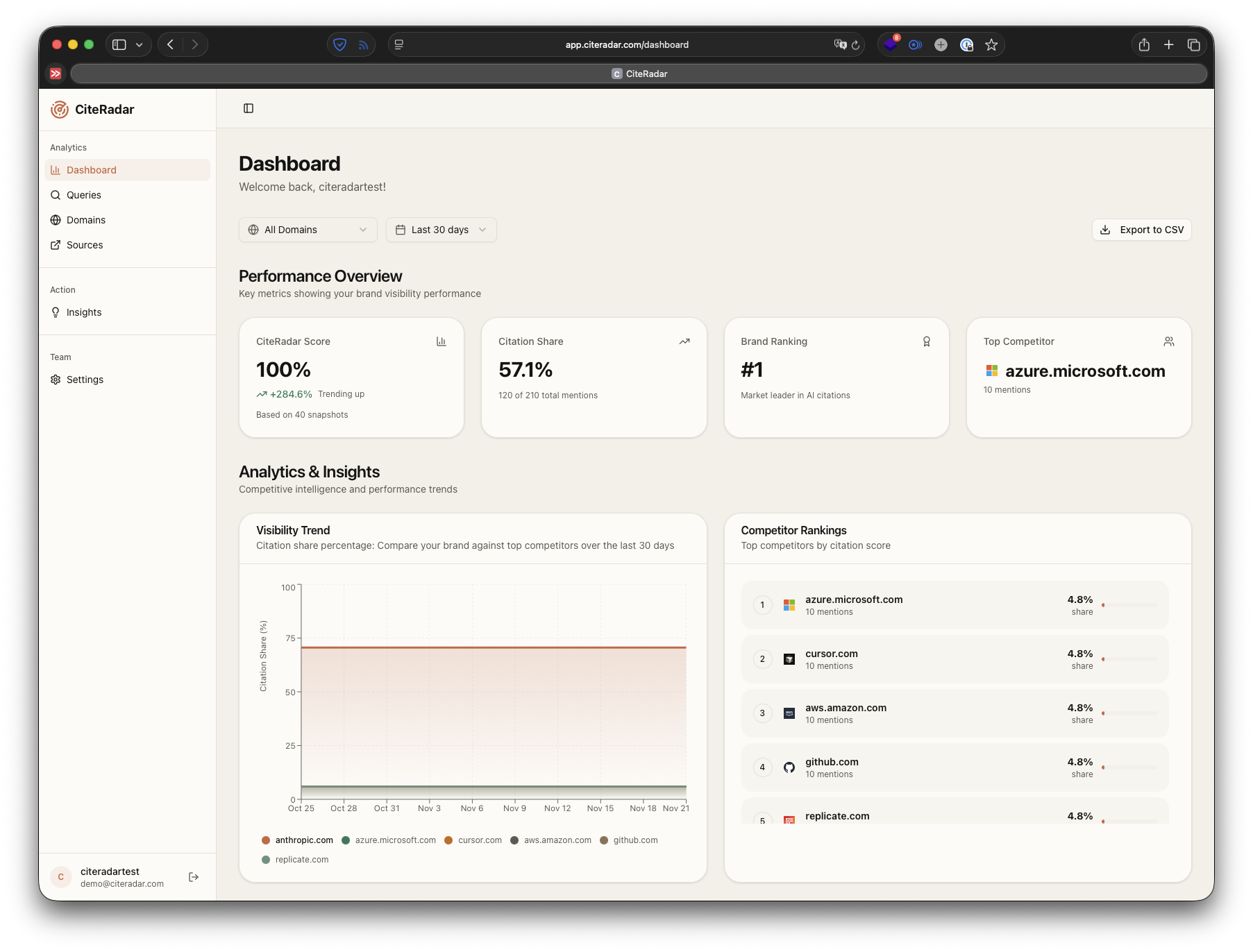Click the logout icon next to citeradartest
The width and height of the screenshot is (1253, 952).
pos(194,876)
